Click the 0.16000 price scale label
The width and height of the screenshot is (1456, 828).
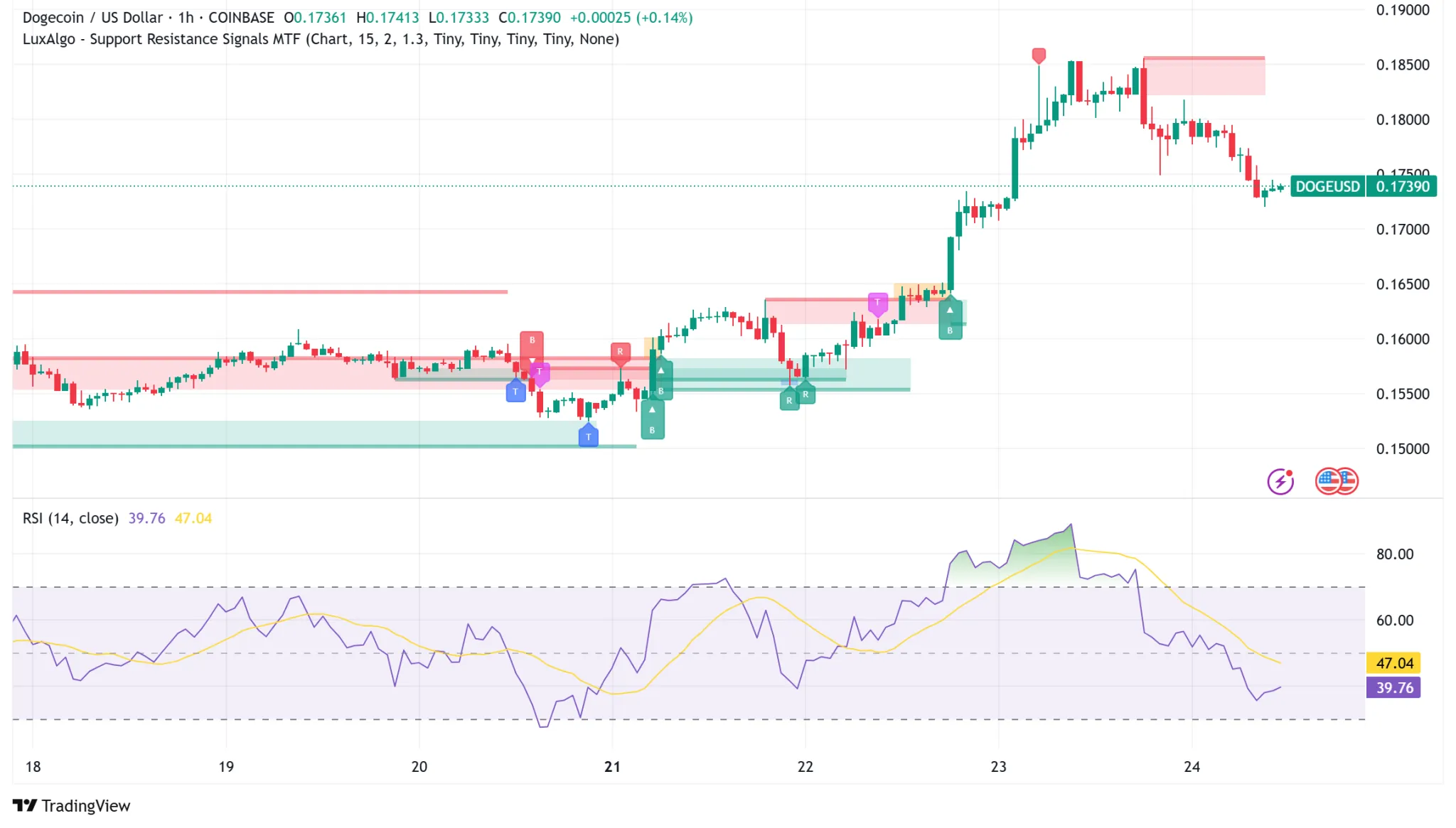(x=1402, y=339)
